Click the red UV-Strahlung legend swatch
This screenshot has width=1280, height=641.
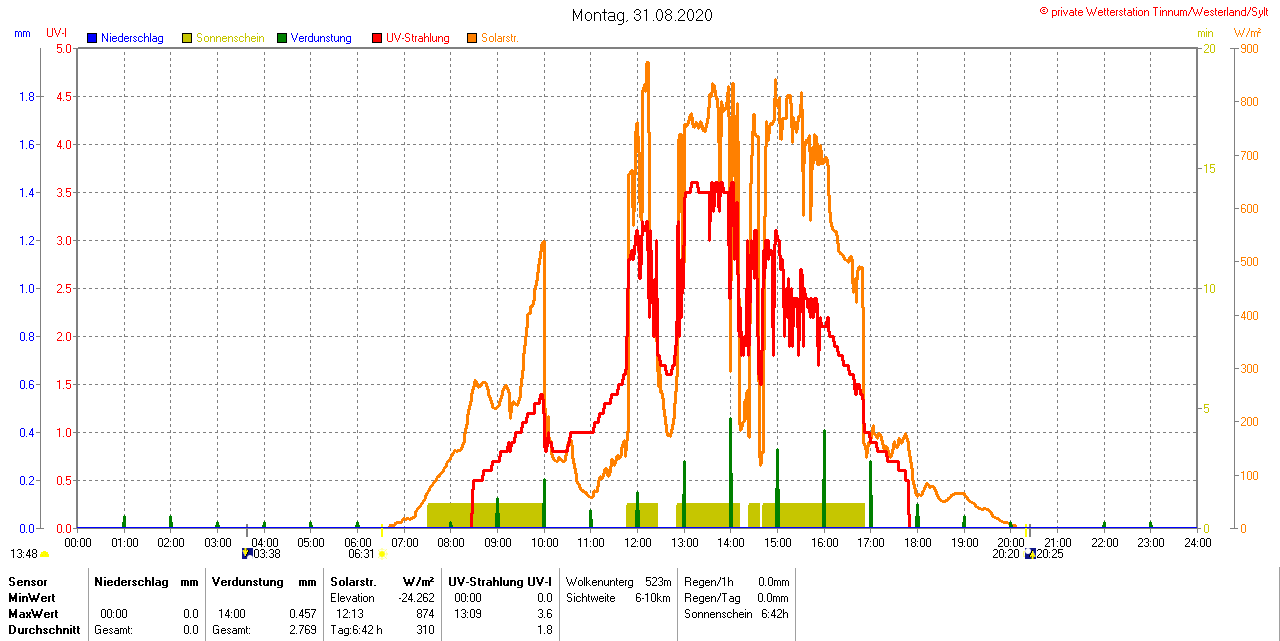377,38
